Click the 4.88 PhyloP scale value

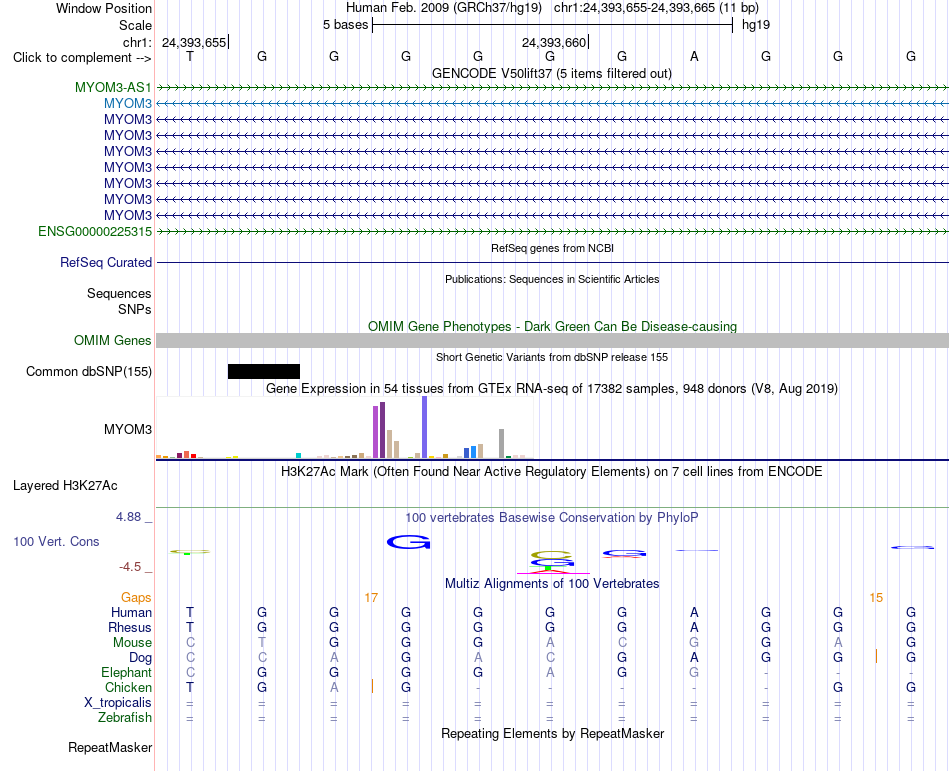(128, 517)
